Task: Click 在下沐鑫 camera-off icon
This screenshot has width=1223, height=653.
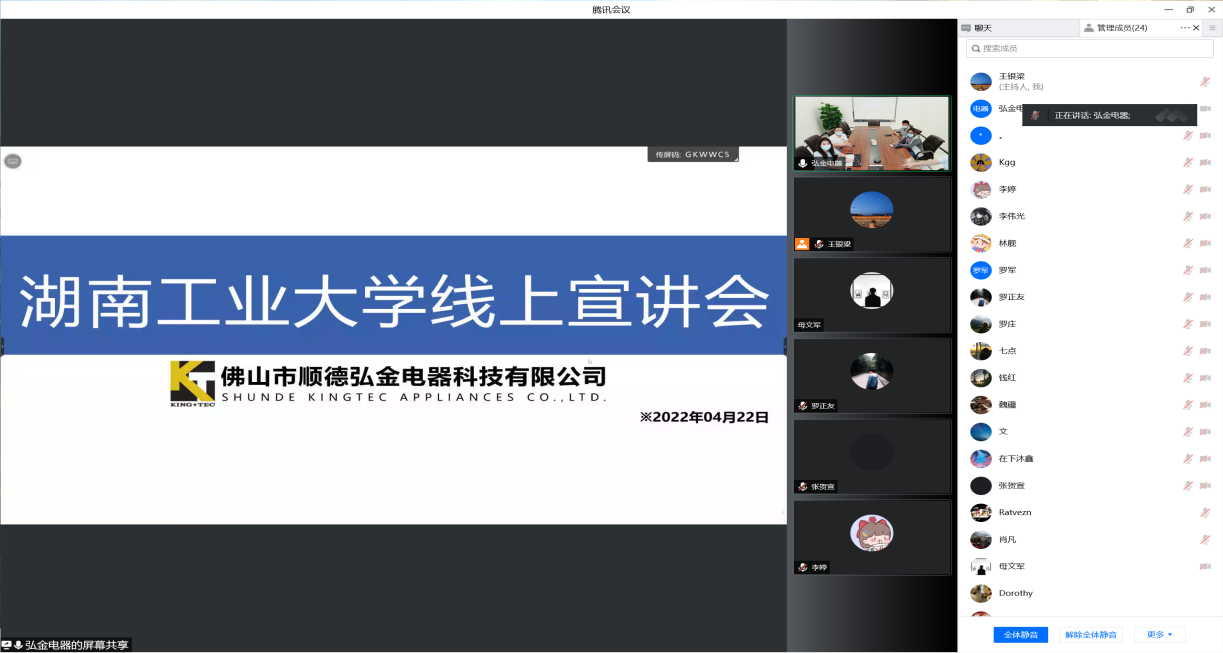Action: pyautogui.click(x=1205, y=459)
